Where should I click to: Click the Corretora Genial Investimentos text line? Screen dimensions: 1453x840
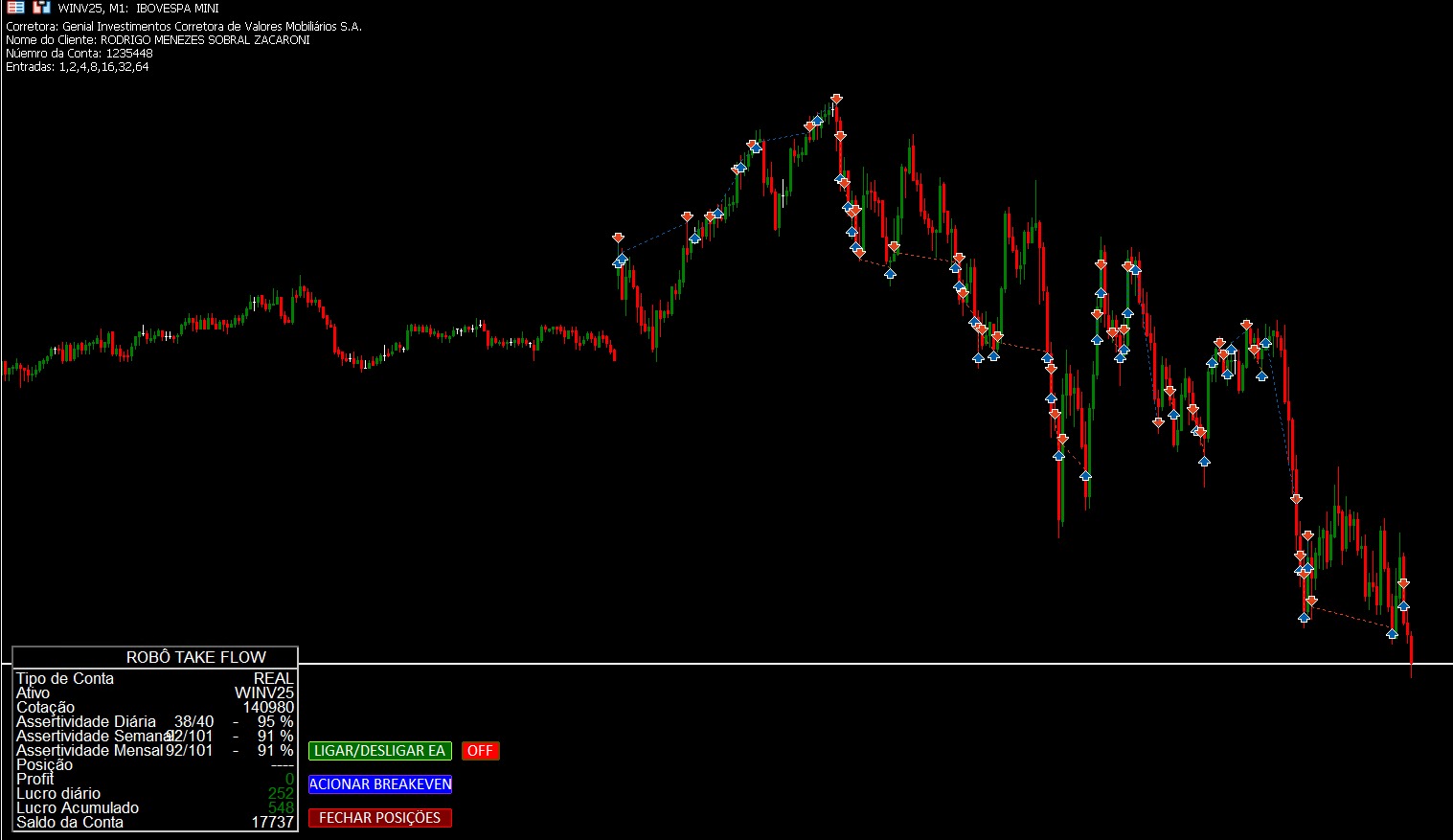pyautogui.click(x=184, y=27)
